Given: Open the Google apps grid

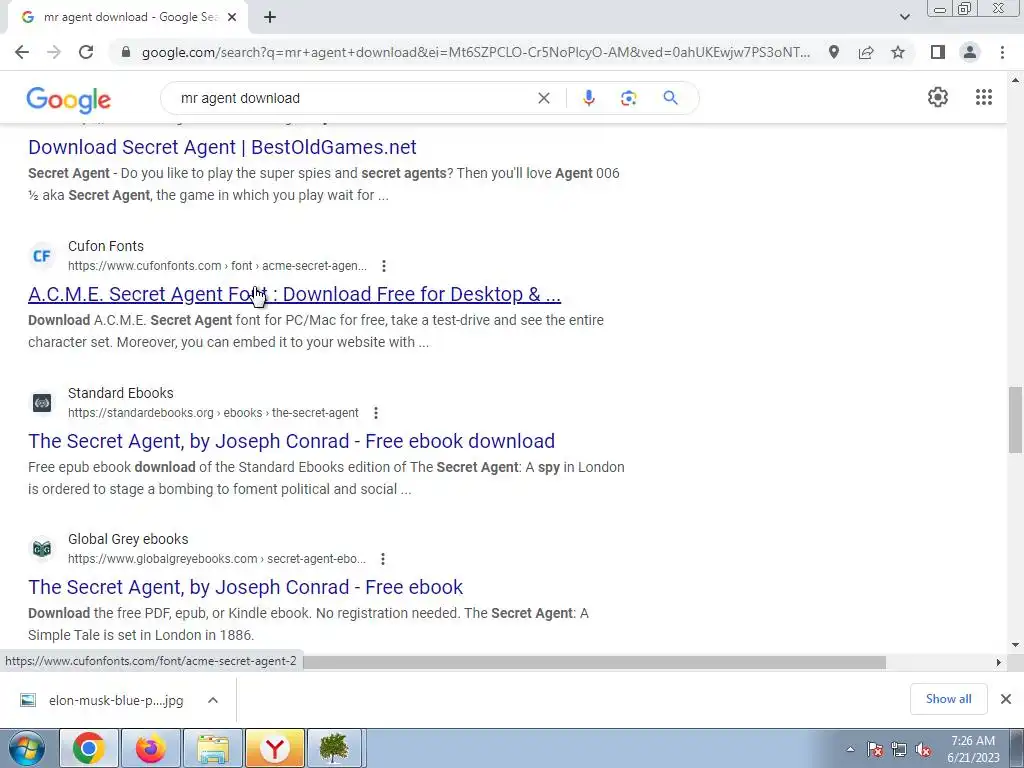Looking at the screenshot, I should 984,97.
